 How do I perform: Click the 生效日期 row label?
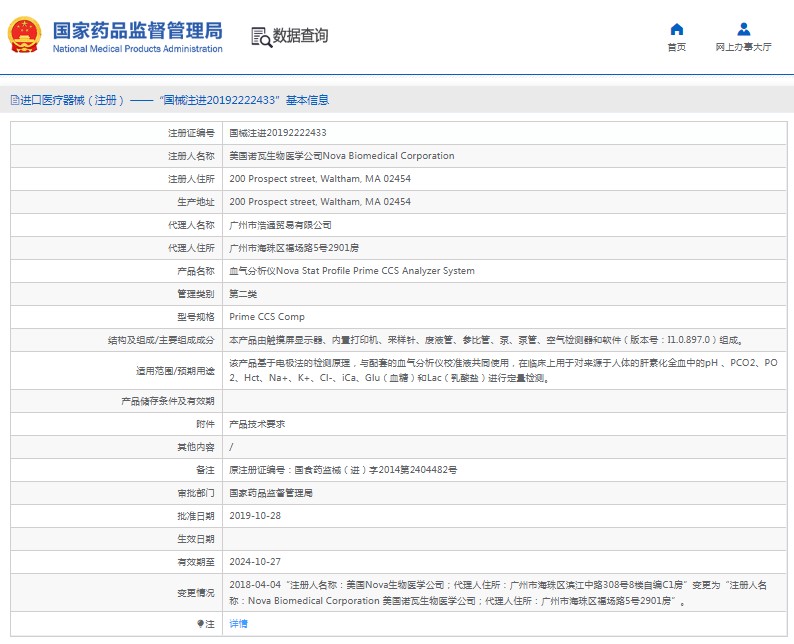click(x=196, y=539)
